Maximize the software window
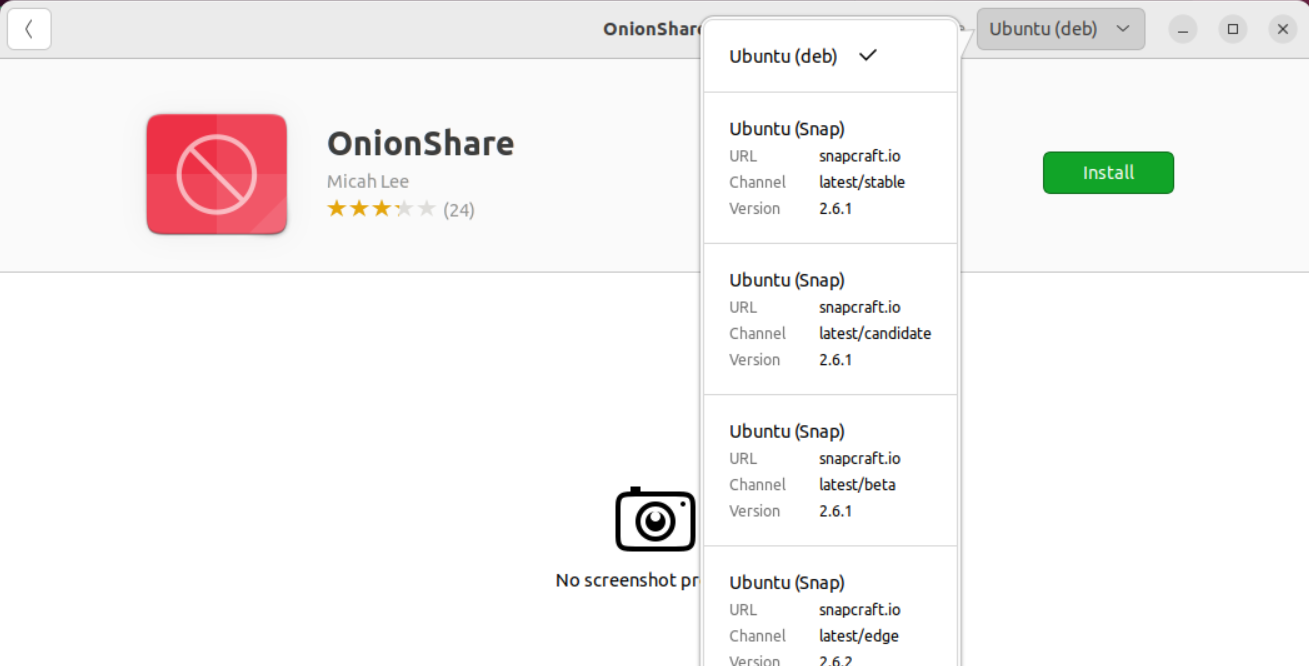The width and height of the screenshot is (1309, 666). [x=1233, y=30]
